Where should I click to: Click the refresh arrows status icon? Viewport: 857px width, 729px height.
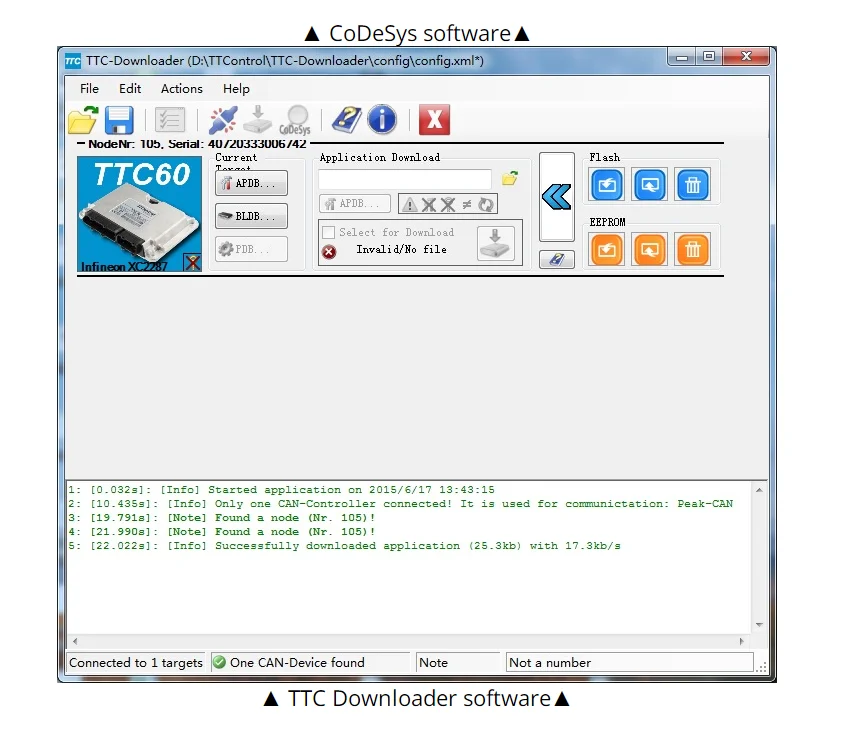[x=486, y=204]
